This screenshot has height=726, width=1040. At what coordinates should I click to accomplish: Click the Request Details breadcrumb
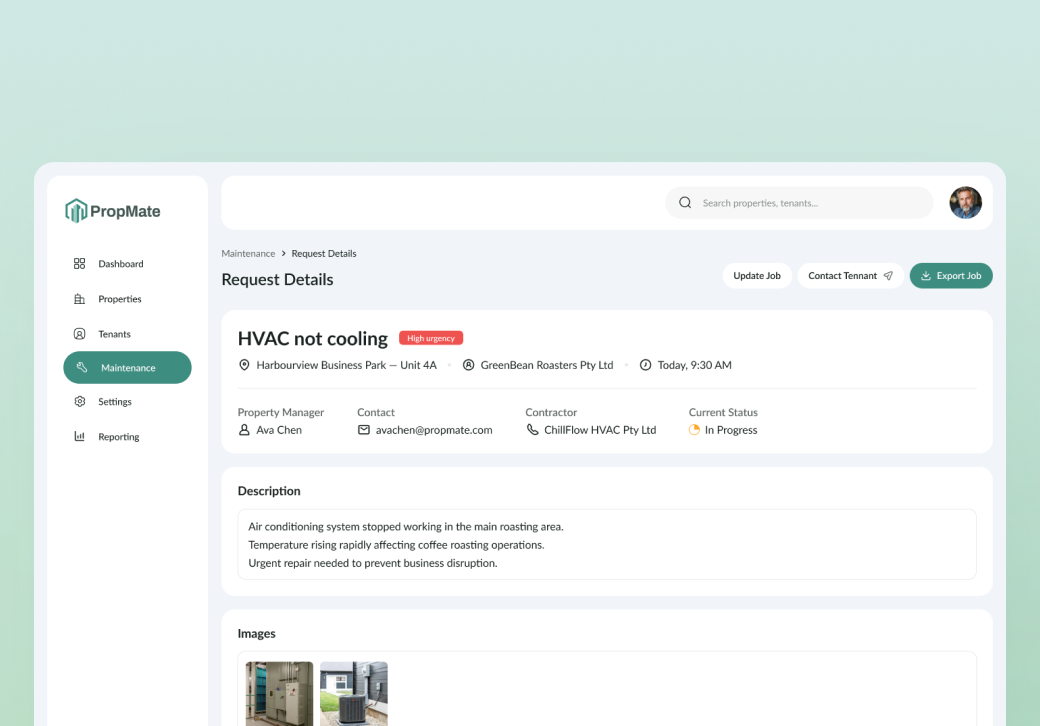coord(324,254)
